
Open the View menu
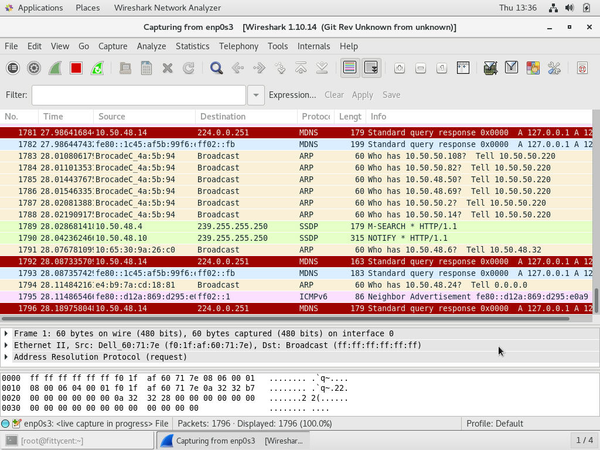[60, 46]
